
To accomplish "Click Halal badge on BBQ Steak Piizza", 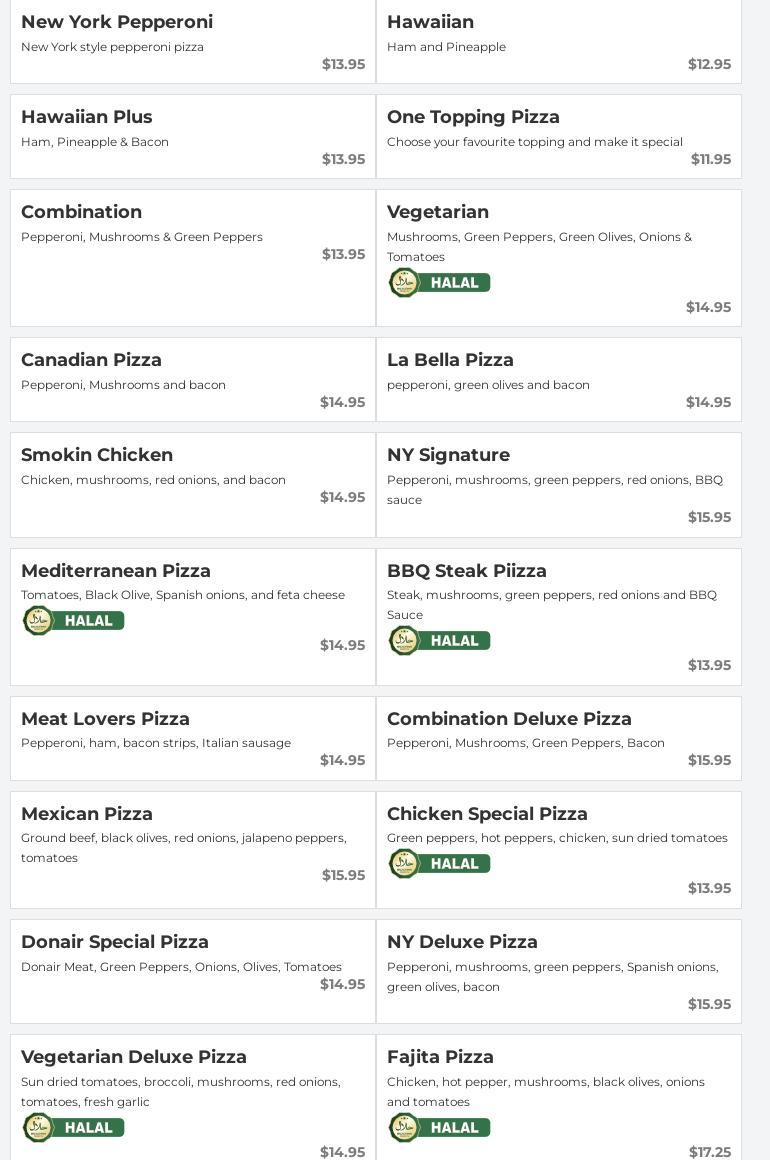I will point(439,641).
